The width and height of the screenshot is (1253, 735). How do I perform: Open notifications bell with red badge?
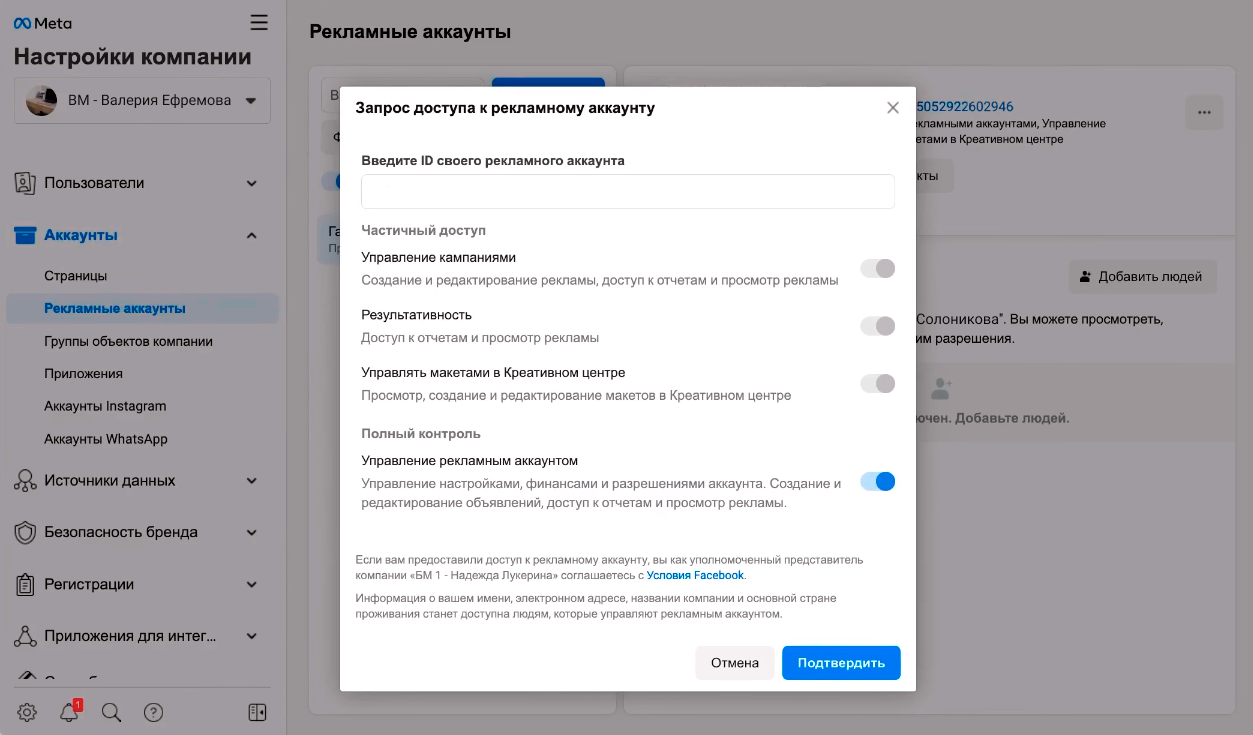[x=70, y=712]
